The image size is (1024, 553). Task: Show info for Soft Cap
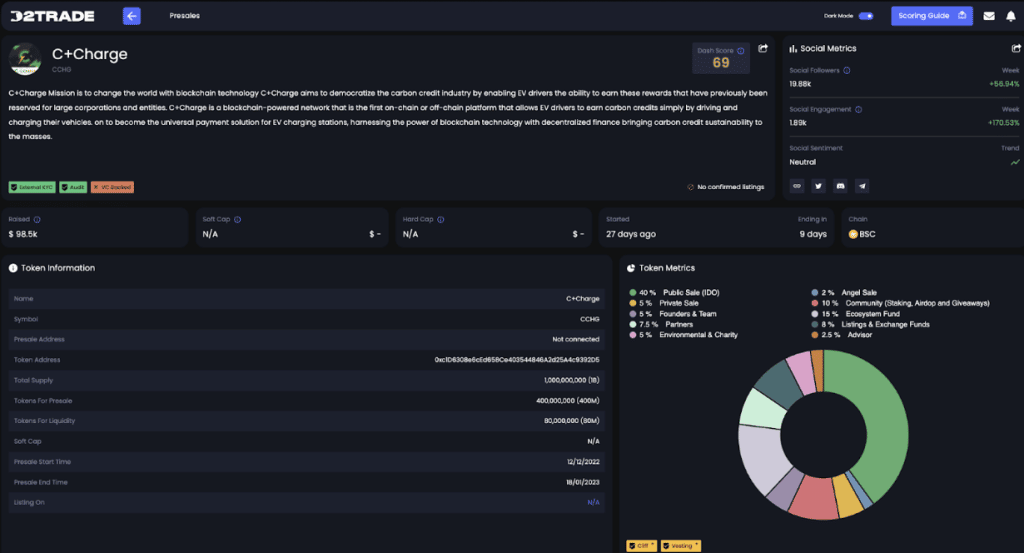238,219
